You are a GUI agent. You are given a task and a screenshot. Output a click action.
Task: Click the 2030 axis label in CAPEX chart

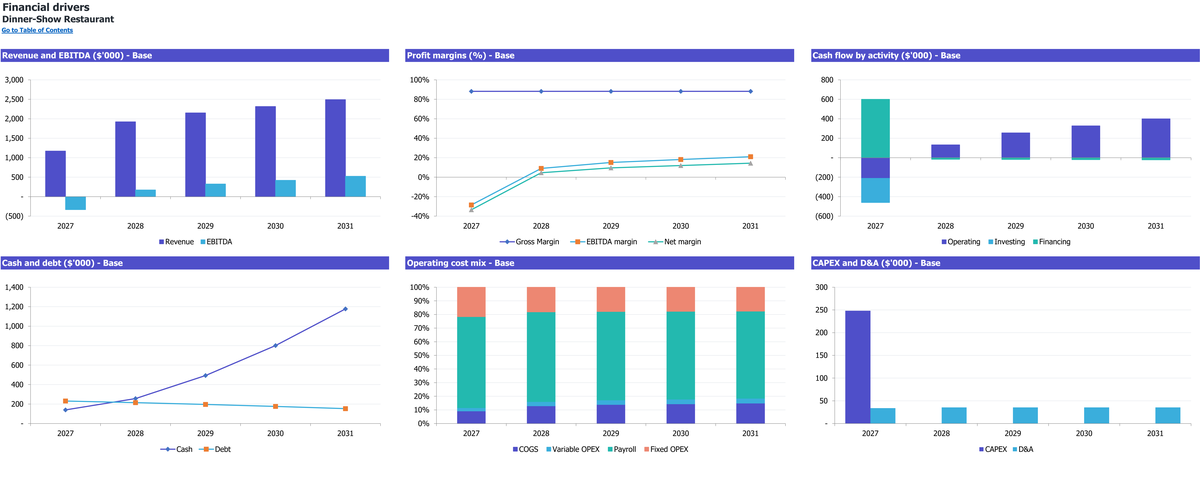coord(1085,433)
